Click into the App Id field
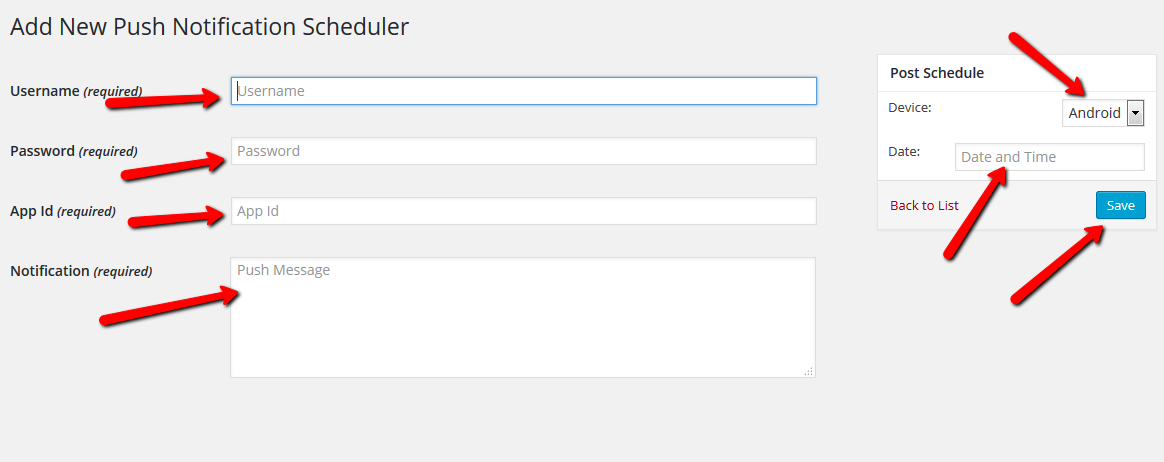The width and height of the screenshot is (1164, 462). point(523,211)
